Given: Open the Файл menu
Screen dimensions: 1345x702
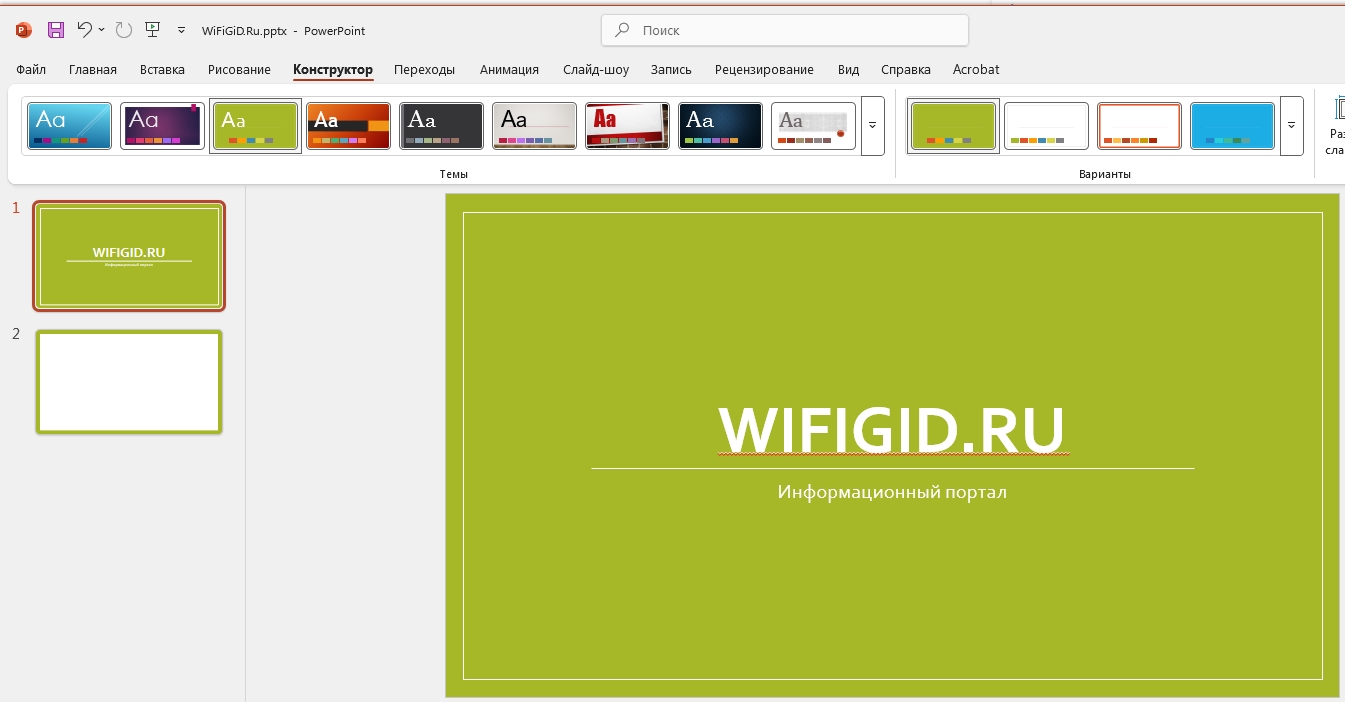Looking at the screenshot, I should (31, 70).
